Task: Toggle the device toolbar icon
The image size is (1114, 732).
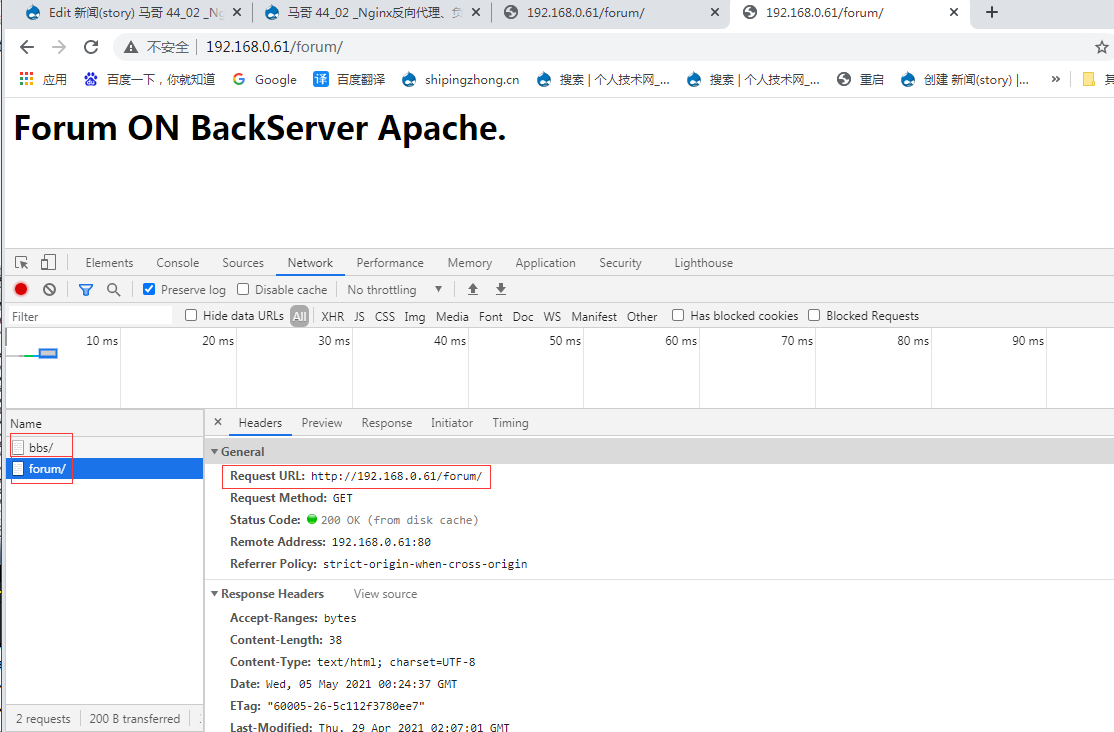Action: (48, 263)
